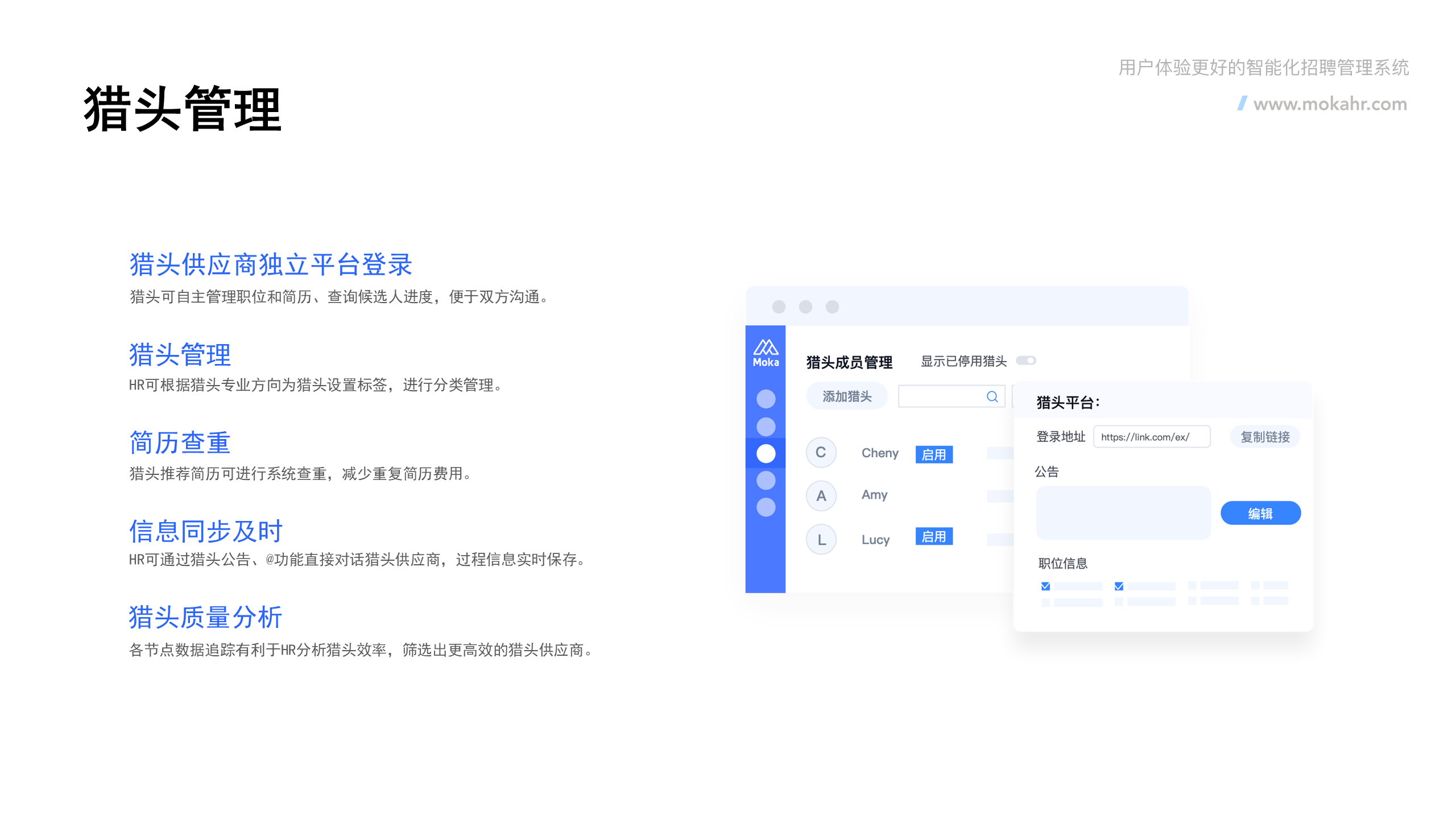Click the name Cheny in list

click(880, 453)
